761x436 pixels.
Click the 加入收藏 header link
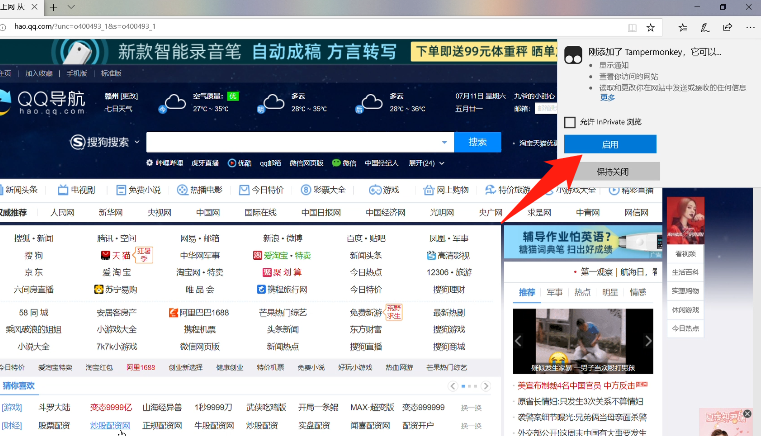pyautogui.click(x=39, y=73)
